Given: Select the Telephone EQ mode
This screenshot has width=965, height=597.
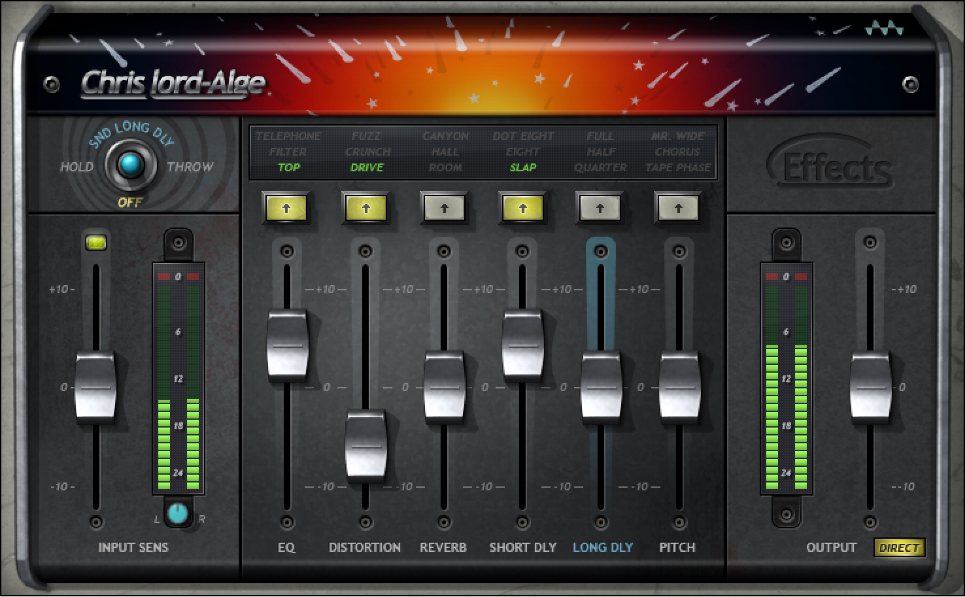Looking at the screenshot, I should [x=288, y=136].
